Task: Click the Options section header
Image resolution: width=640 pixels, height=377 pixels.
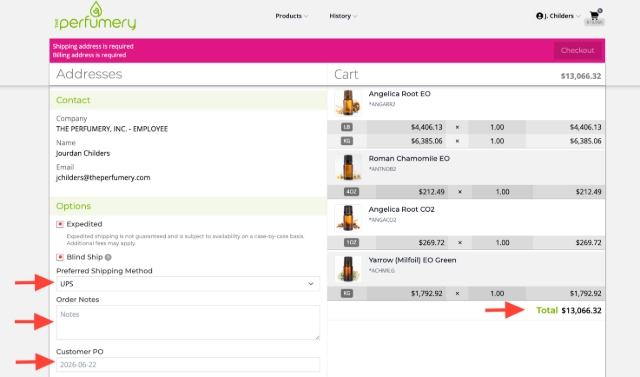Action: [188, 206]
